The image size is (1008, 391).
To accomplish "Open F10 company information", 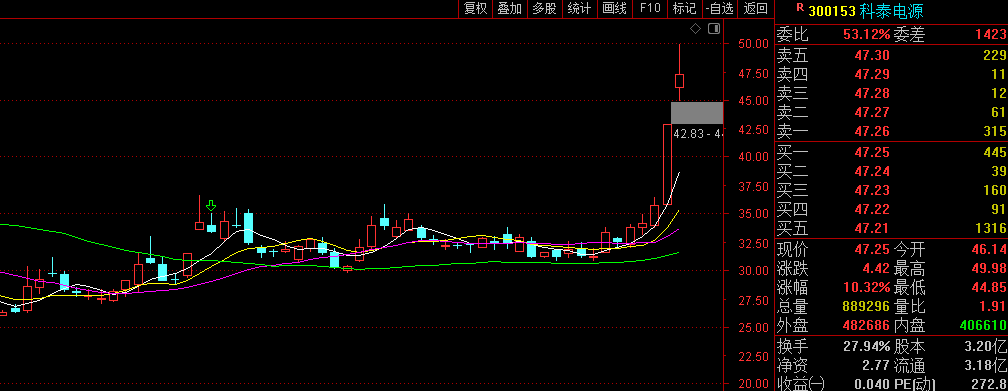I will [x=649, y=8].
